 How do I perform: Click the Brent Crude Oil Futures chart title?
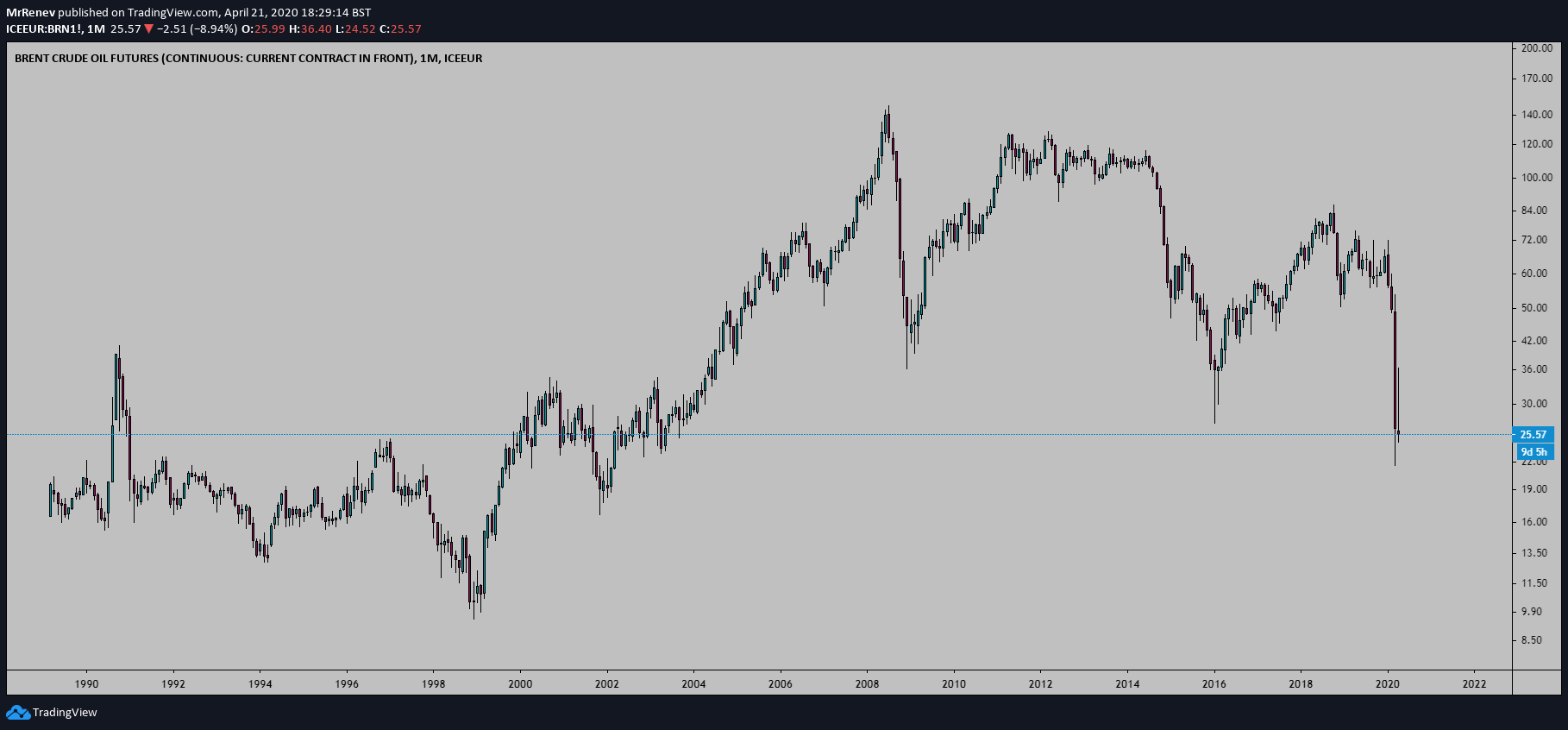click(248, 59)
